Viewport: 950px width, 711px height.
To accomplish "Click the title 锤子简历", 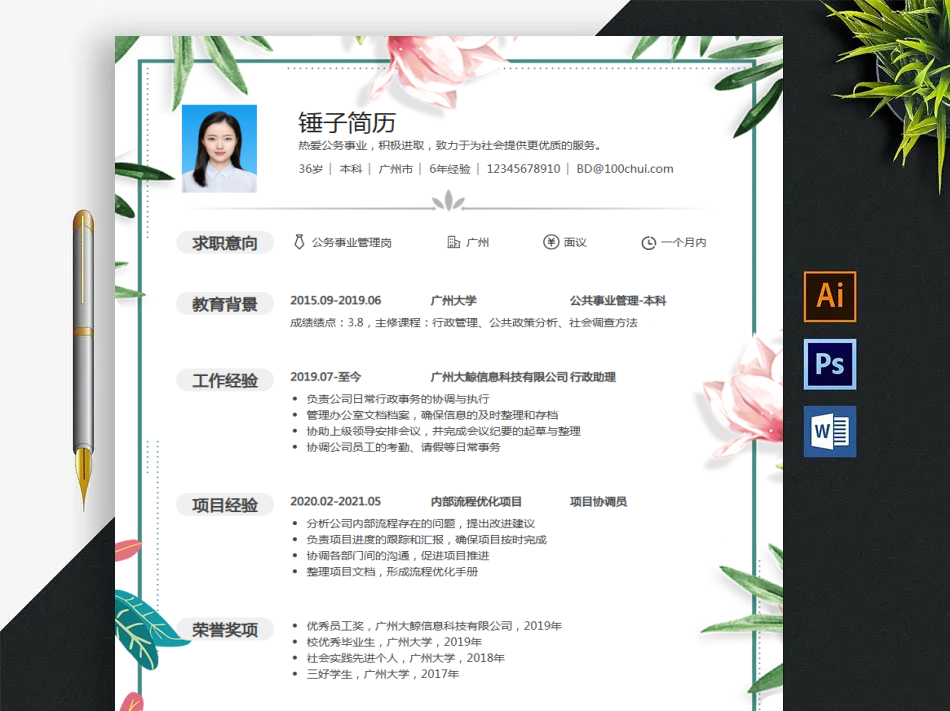I will pos(347,123).
